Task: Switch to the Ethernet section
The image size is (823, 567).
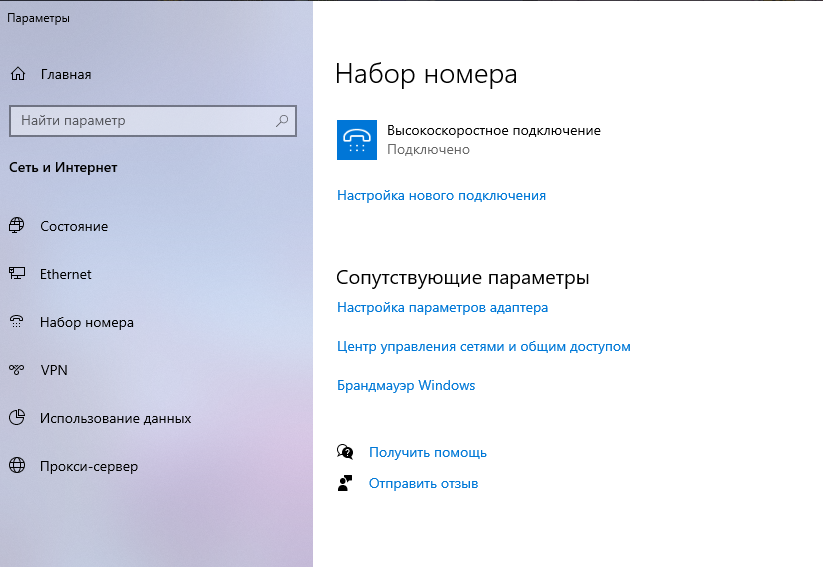Action: (x=66, y=274)
